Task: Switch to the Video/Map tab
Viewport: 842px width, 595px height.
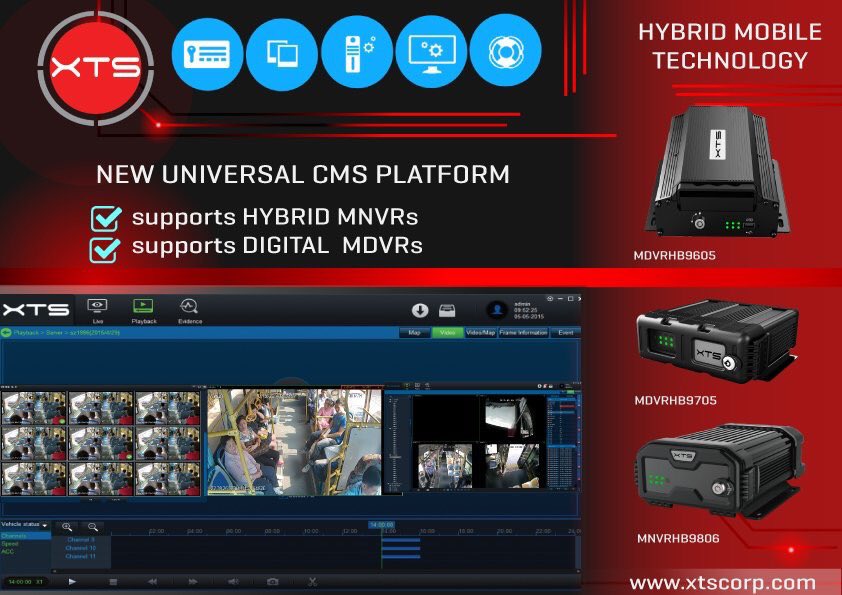Action: pyautogui.click(x=481, y=333)
